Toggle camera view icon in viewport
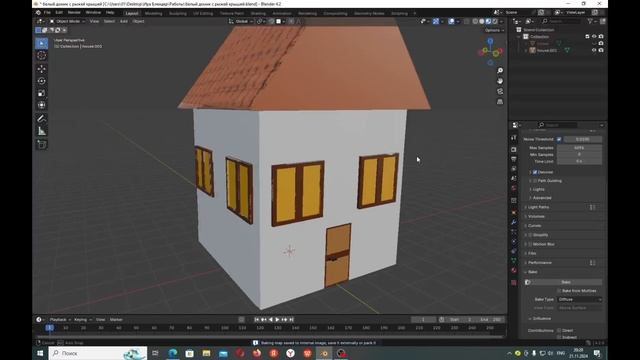Viewport: 640px width, 360px height. tap(500, 91)
